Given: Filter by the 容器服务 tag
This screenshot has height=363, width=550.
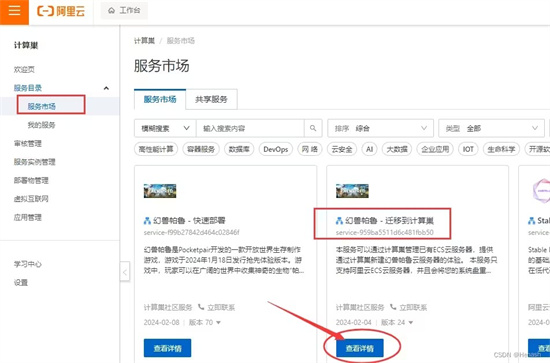Looking at the screenshot, I should 201,149.
